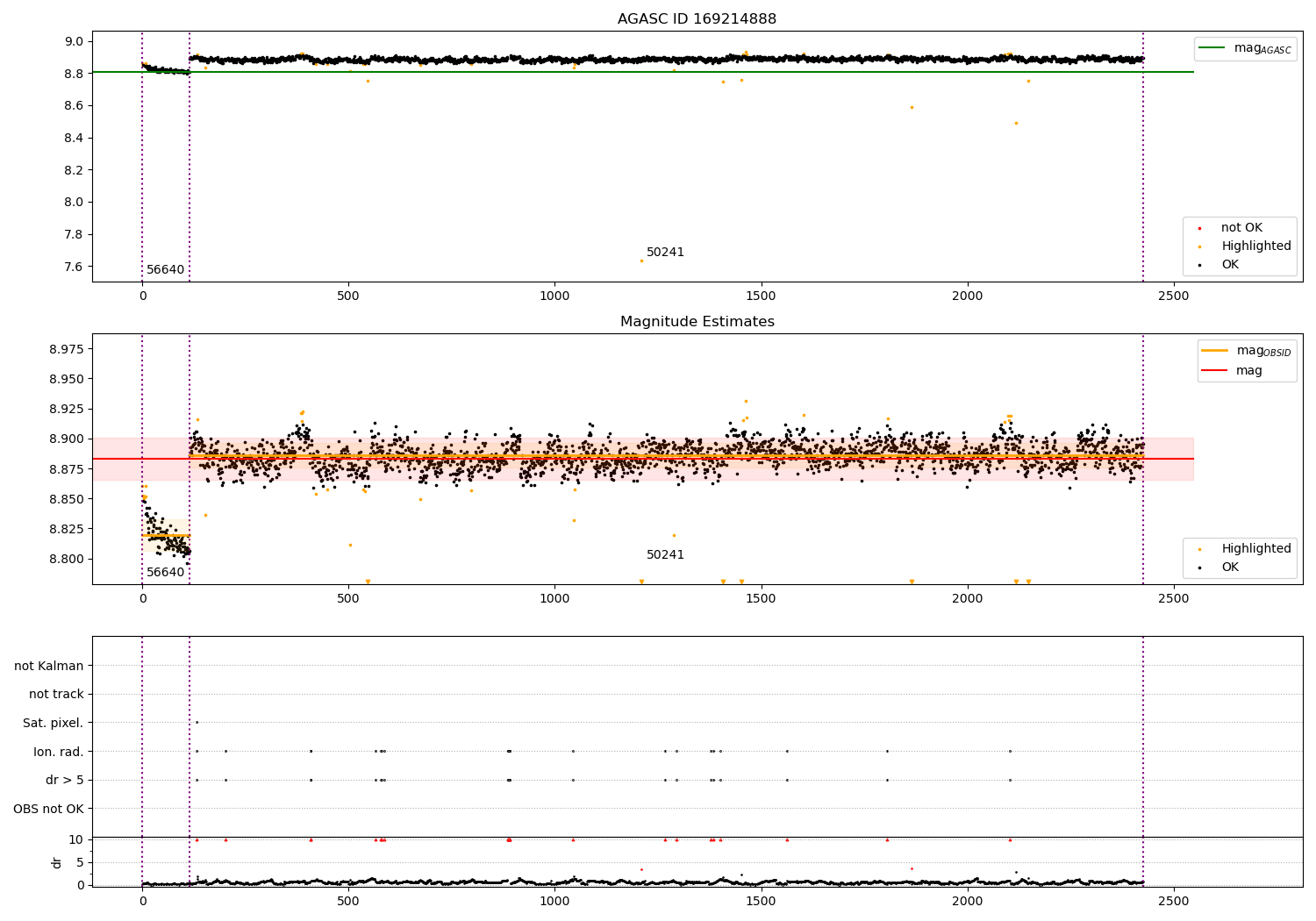Viewport: 1316px width, 921px height.
Task: Click the 'dr > 5' row label
Action: click(65, 780)
